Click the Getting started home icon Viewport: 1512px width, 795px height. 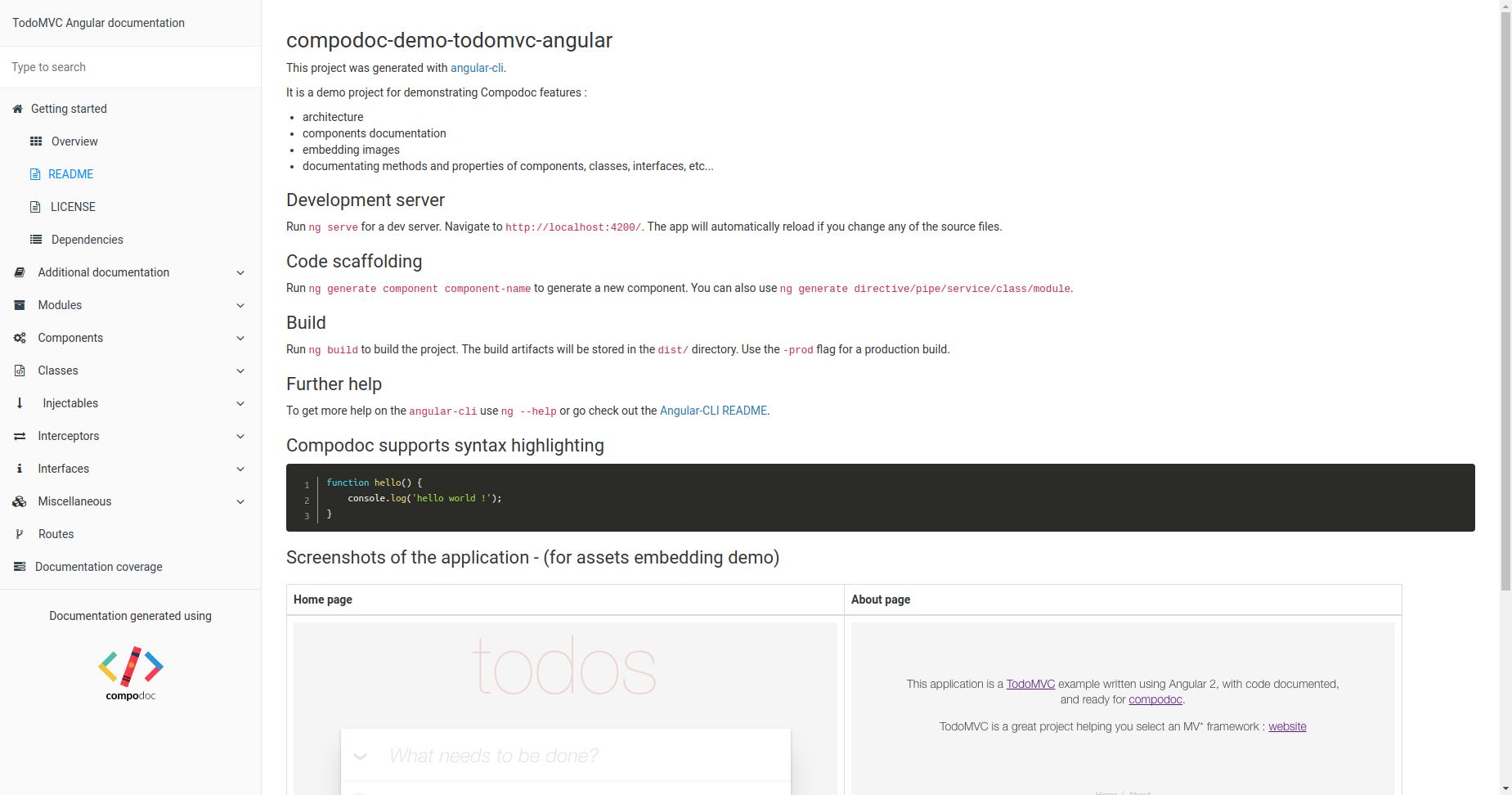coord(17,109)
